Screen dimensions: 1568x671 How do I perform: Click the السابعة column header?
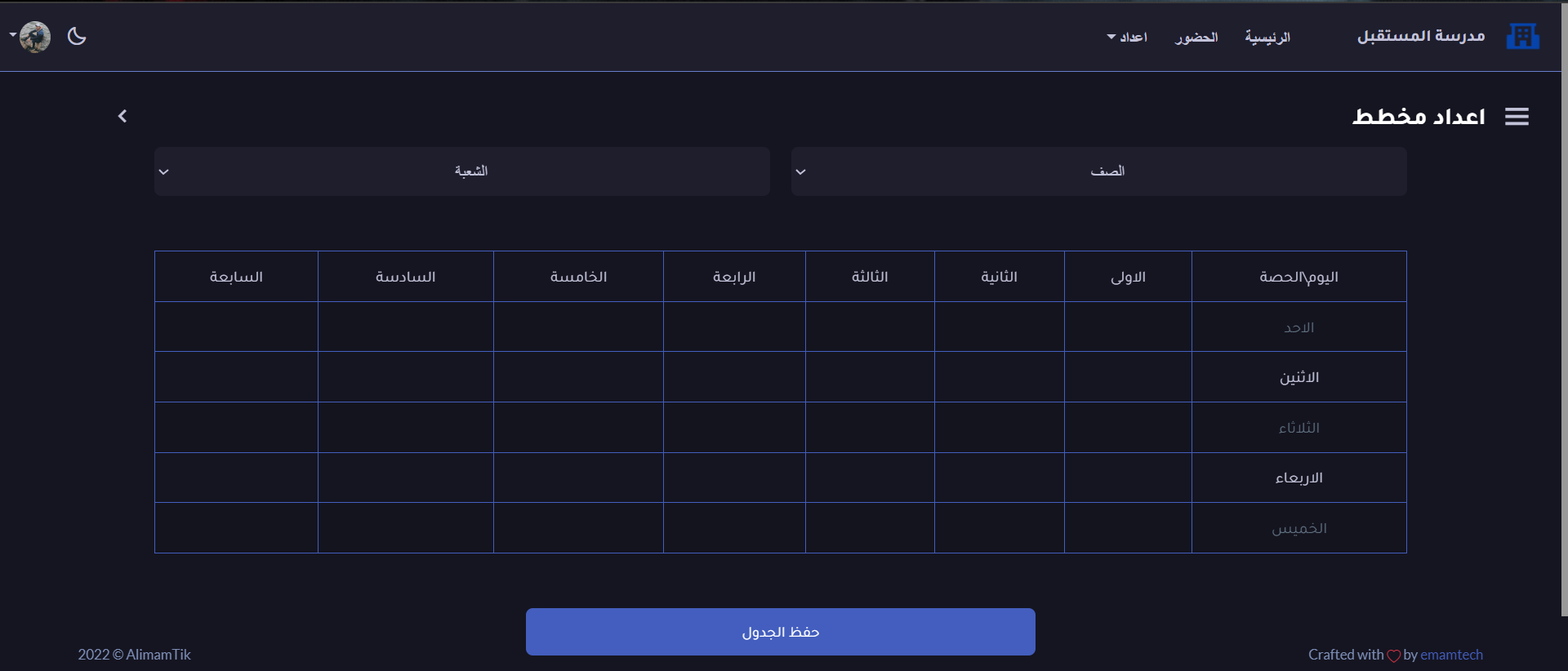236,277
